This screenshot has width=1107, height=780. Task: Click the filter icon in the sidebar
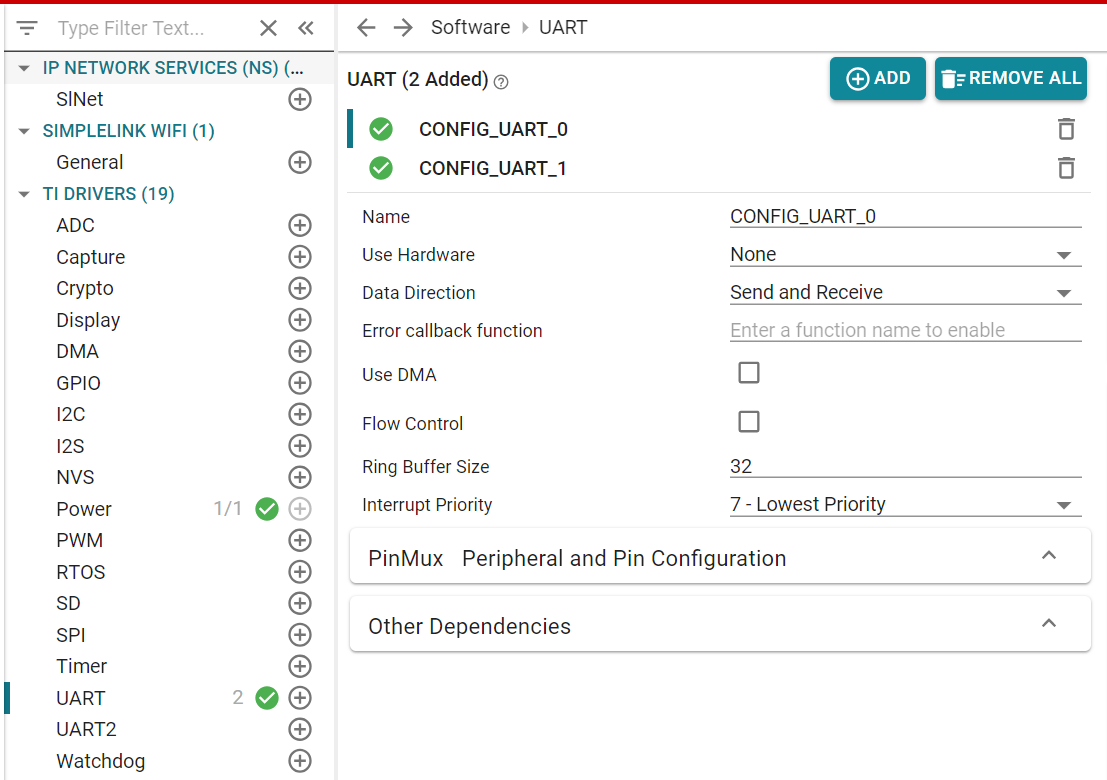tap(27, 28)
